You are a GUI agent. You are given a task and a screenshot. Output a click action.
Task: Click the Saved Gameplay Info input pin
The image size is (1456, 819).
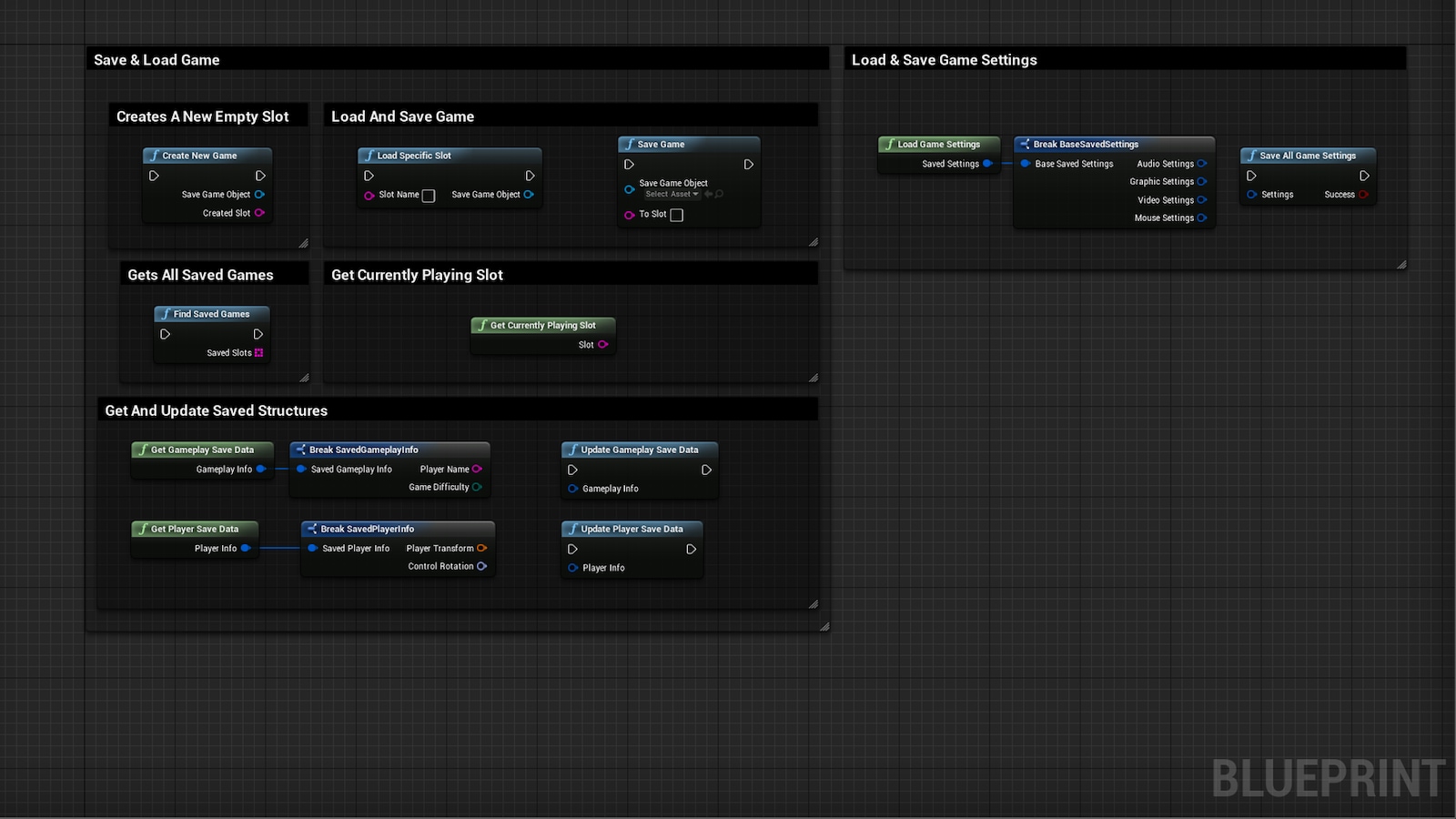301,470
